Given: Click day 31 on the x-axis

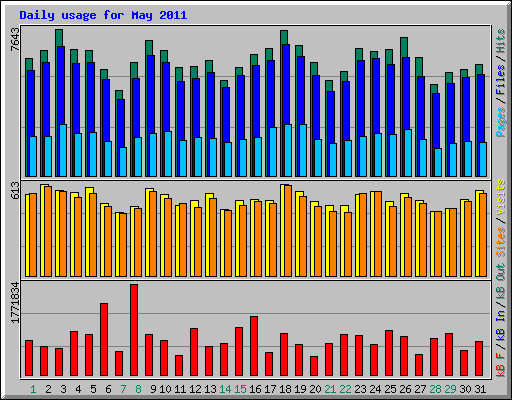Looking at the screenshot, I should pyautogui.click(x=480, y=389).
